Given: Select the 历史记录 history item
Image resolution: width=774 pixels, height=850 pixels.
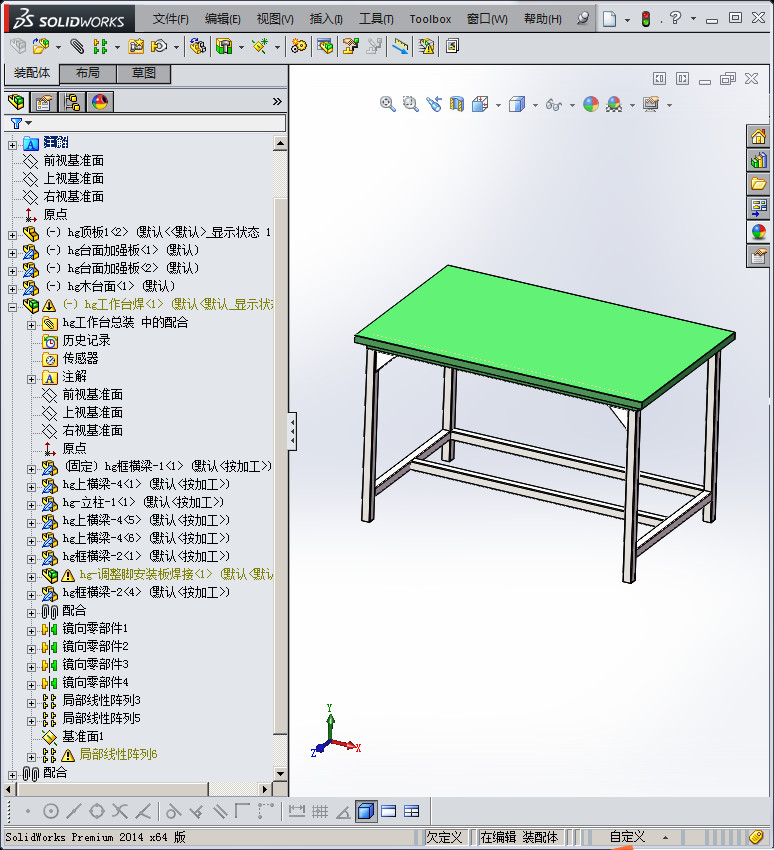Looking at the screenshot, I should (x=86, y=340).
